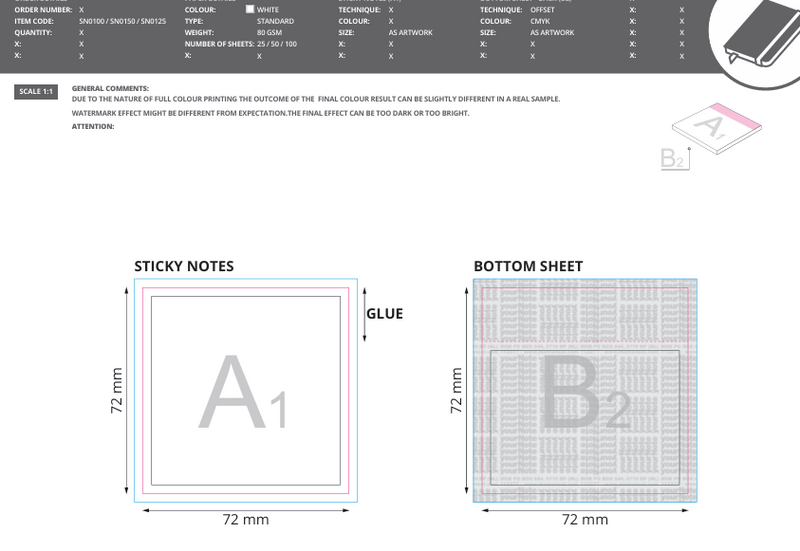Click the item code SN0100 / SN0150 / SN0125 value
800x551 pixels.
click(x=122, y=21)
